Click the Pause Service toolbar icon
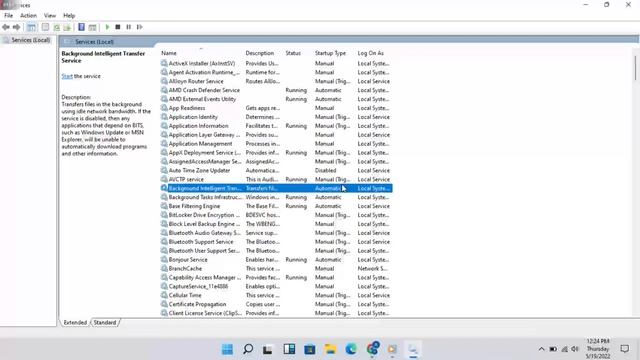Image resolution: width=640 pixels, height=360 pixels. [129, 27]
